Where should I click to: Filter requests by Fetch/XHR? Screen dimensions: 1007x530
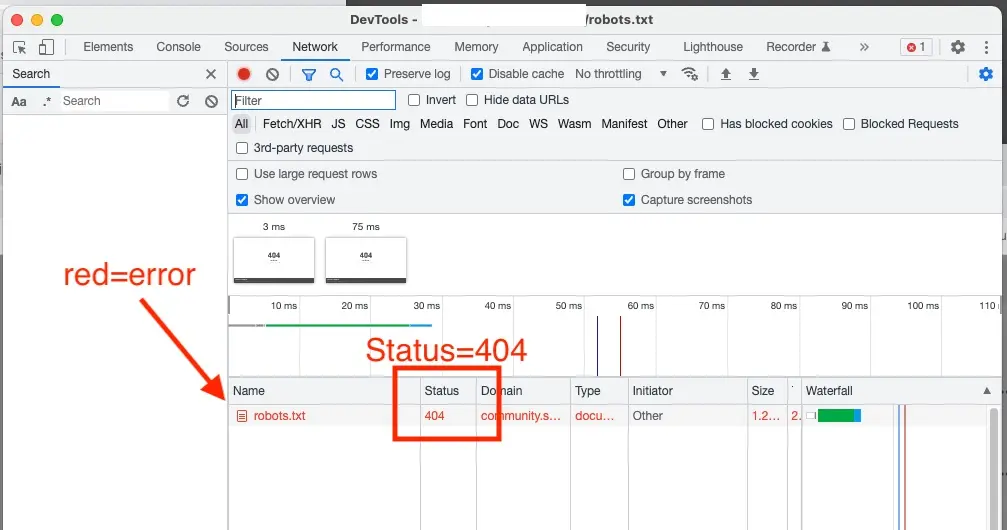pyautogui.click(x=292, y=124)
